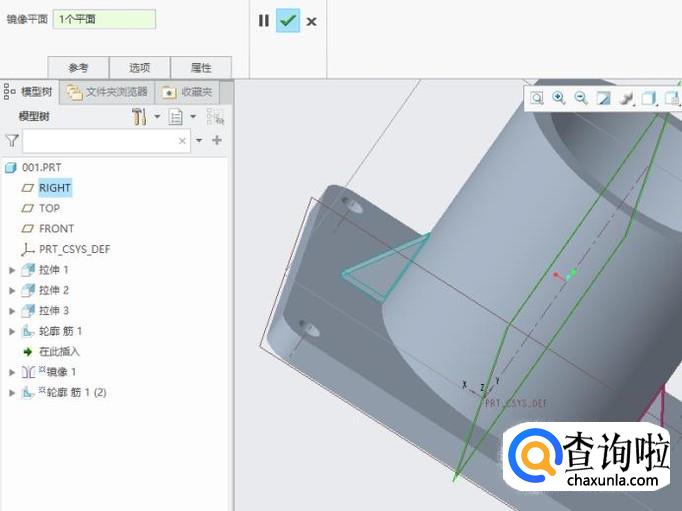Expand the 镜像 1 feature node

click(x=12, y=372)
